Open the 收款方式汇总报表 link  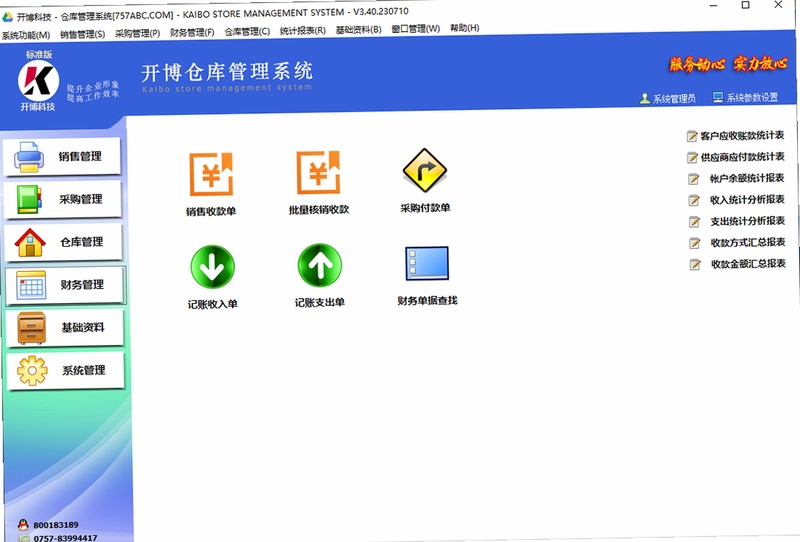[748, 242]
